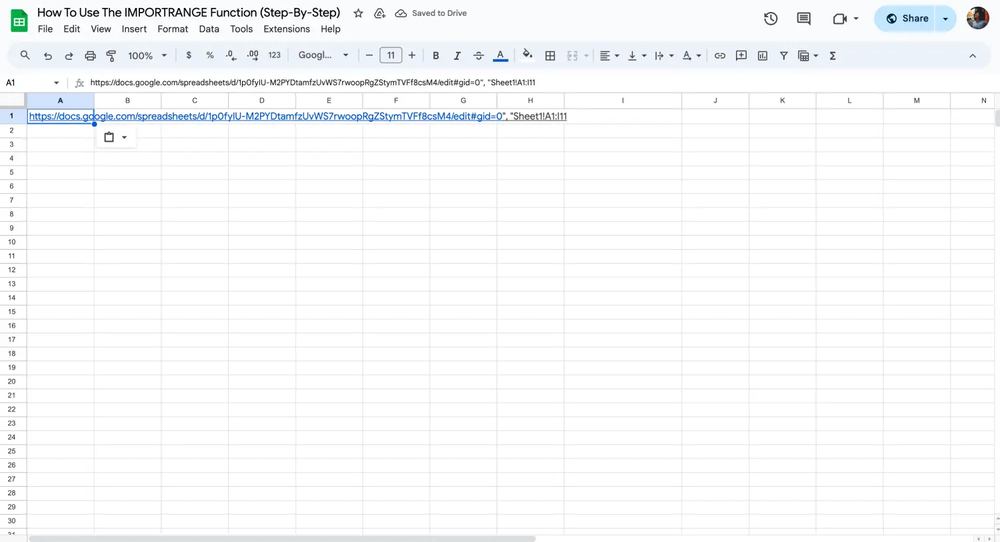Image resolution: width=1000 pixels, height=542 pixels.
Task: Click the print icon in toolbar
Action: (90, 56)
